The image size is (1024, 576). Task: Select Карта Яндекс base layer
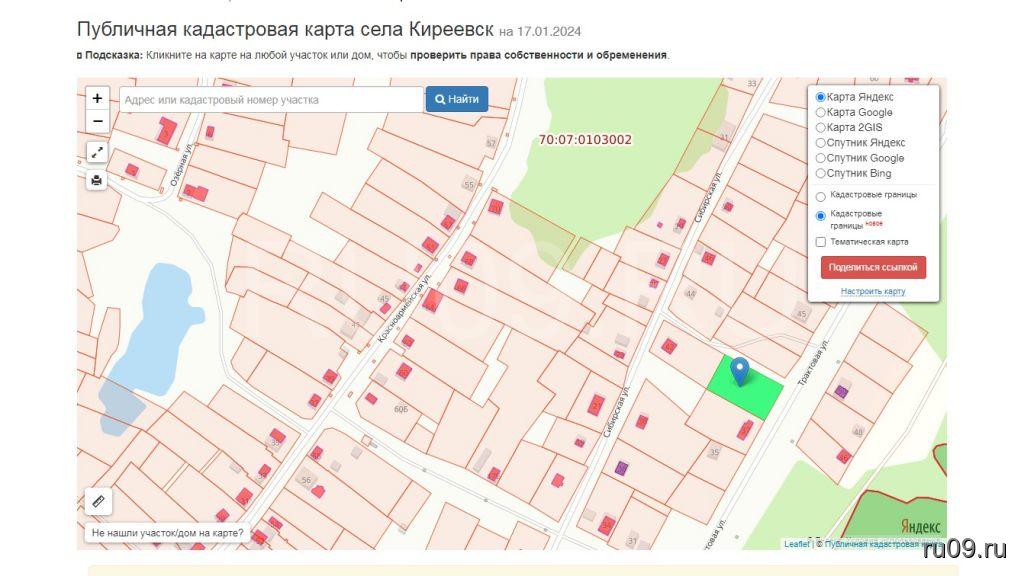pyautogui.click(x=821, y=97)
